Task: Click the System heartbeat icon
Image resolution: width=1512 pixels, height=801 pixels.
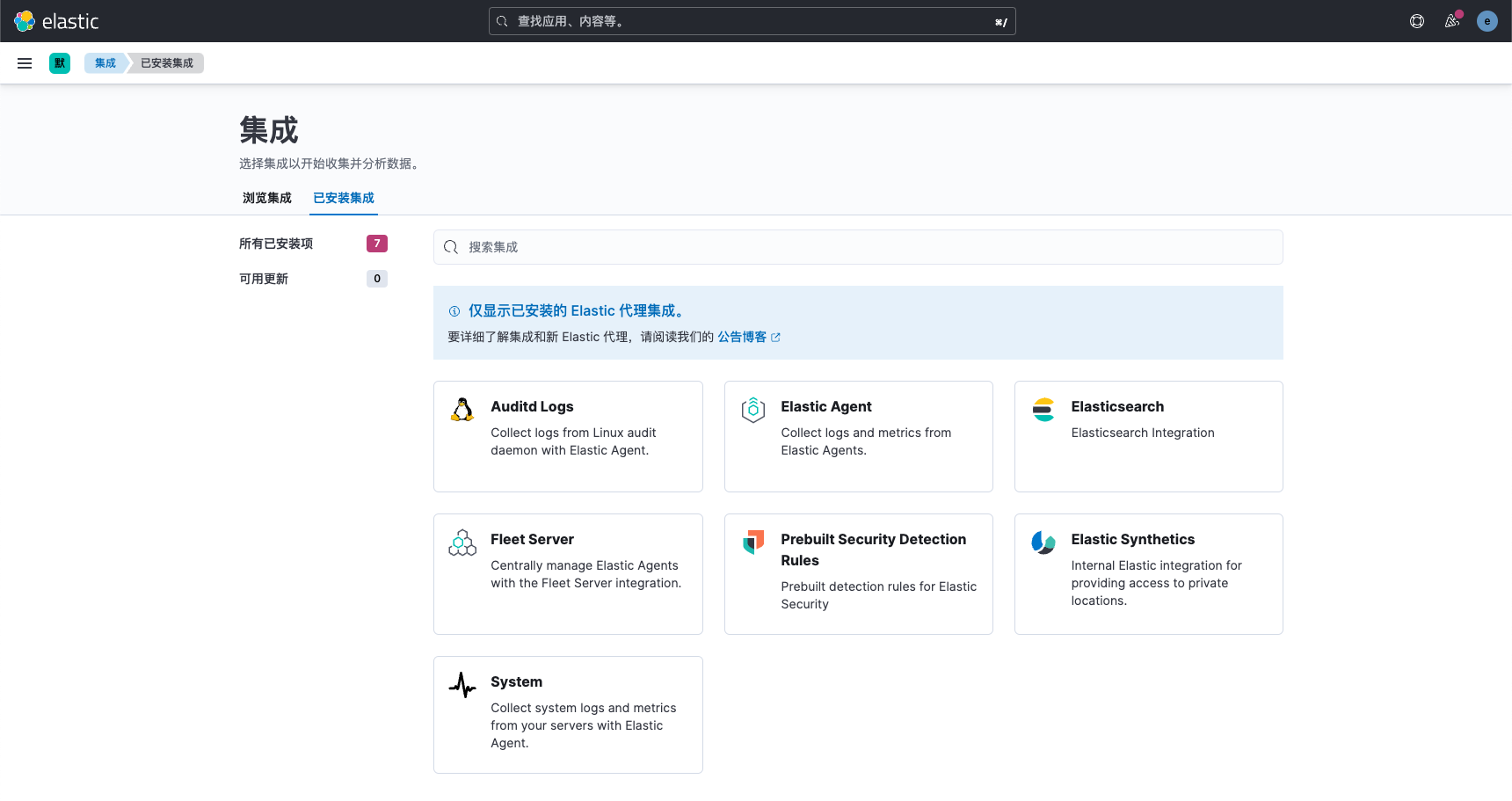Action: pyautogui.click(x=462, y=685)
